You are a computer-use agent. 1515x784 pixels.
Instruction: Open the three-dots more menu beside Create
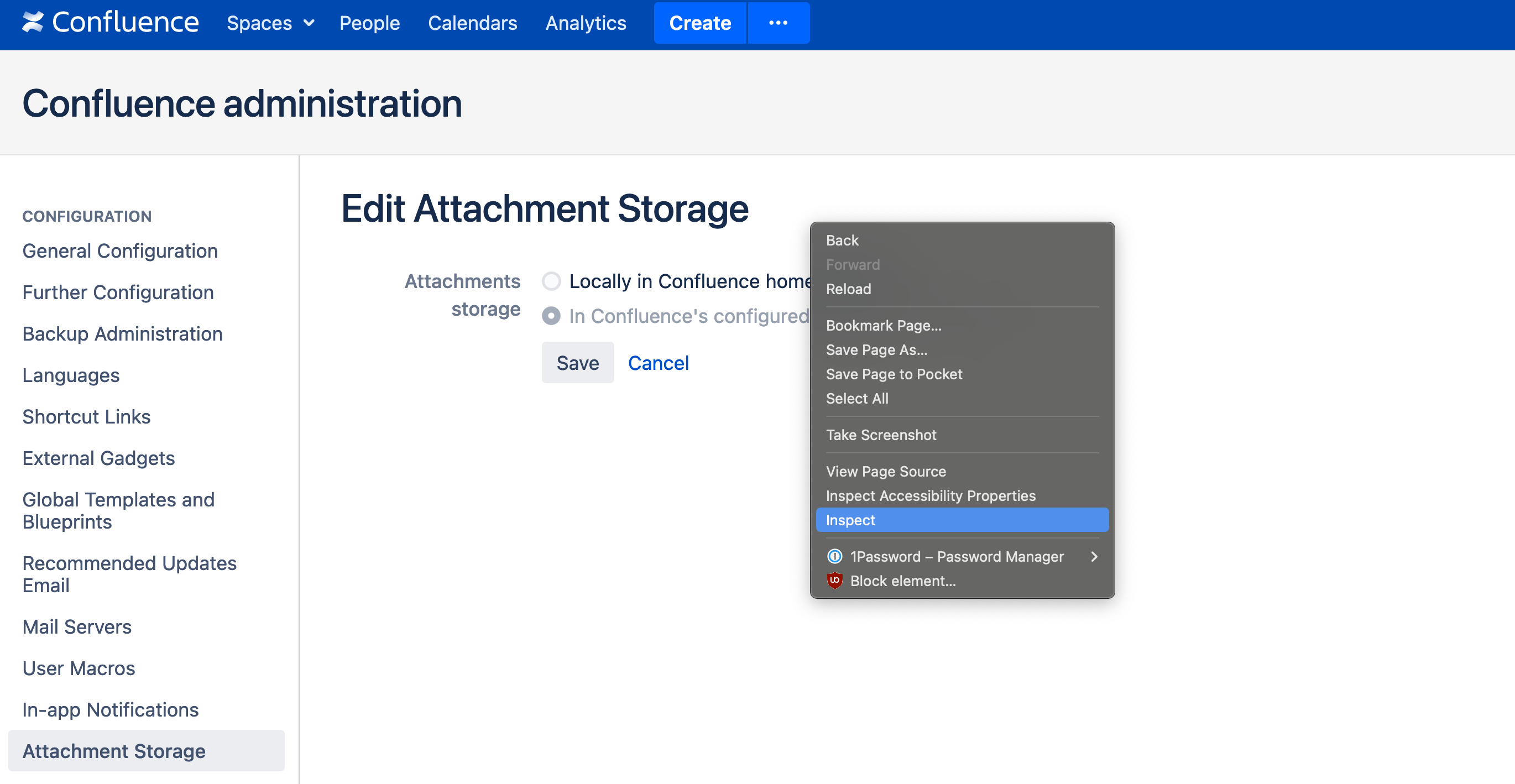pos(777,23)
